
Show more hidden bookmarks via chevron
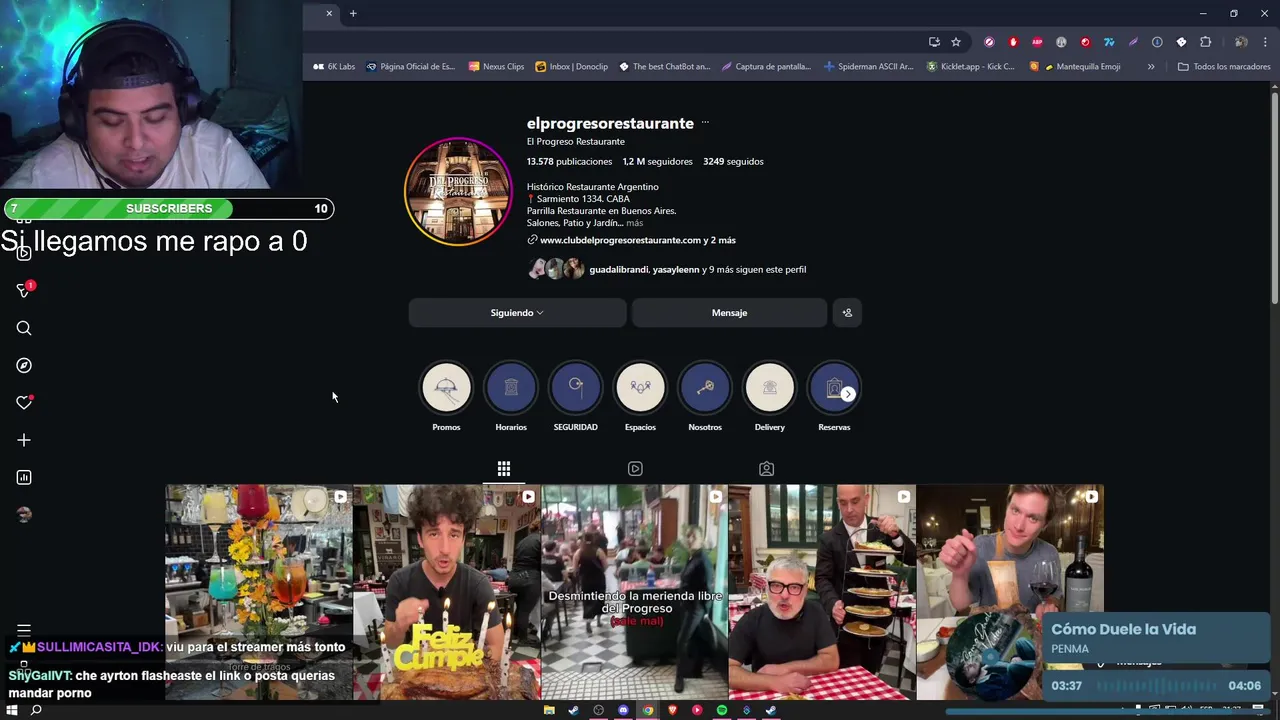tap(1151, 67)
